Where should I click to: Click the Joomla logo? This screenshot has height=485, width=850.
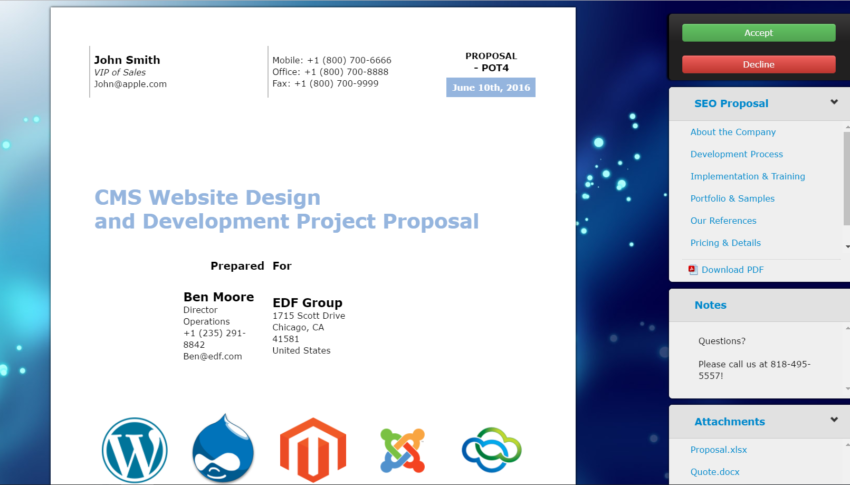coord(402,450)
